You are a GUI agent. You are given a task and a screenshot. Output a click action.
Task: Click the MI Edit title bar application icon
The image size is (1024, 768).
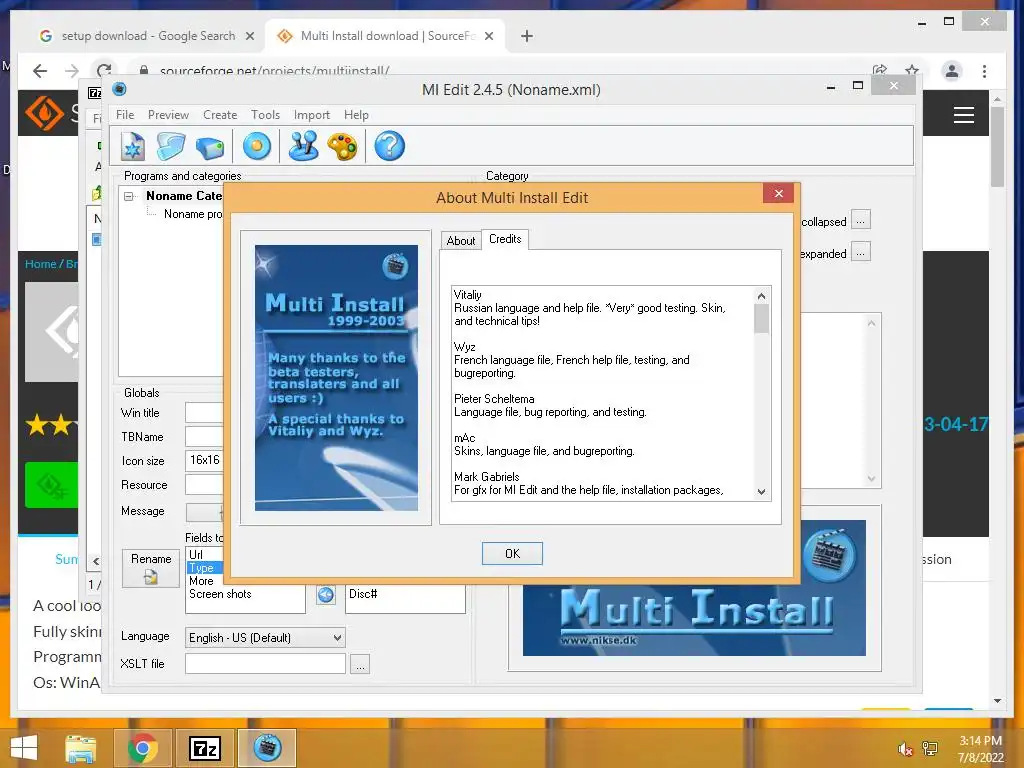click(120, 89)
